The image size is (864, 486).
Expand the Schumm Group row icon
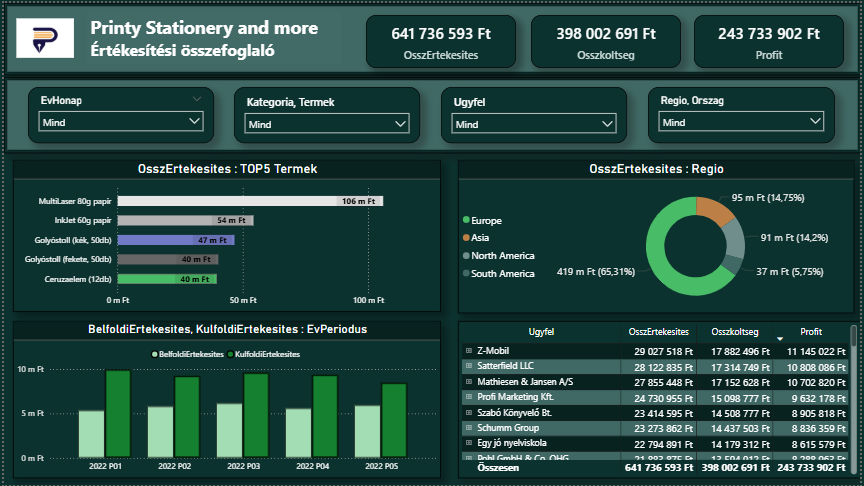[469, 428]
